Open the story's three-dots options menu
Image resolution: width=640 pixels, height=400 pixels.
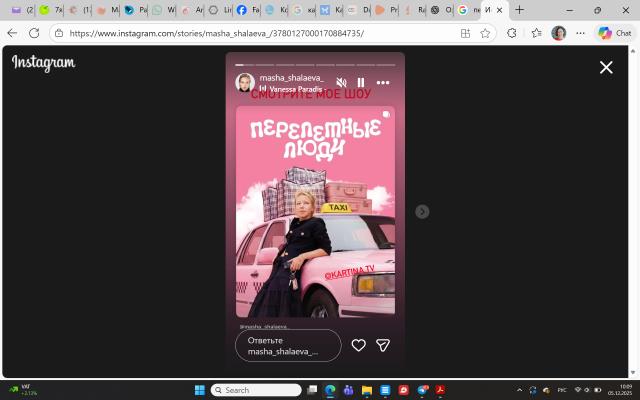click(383, 83)
